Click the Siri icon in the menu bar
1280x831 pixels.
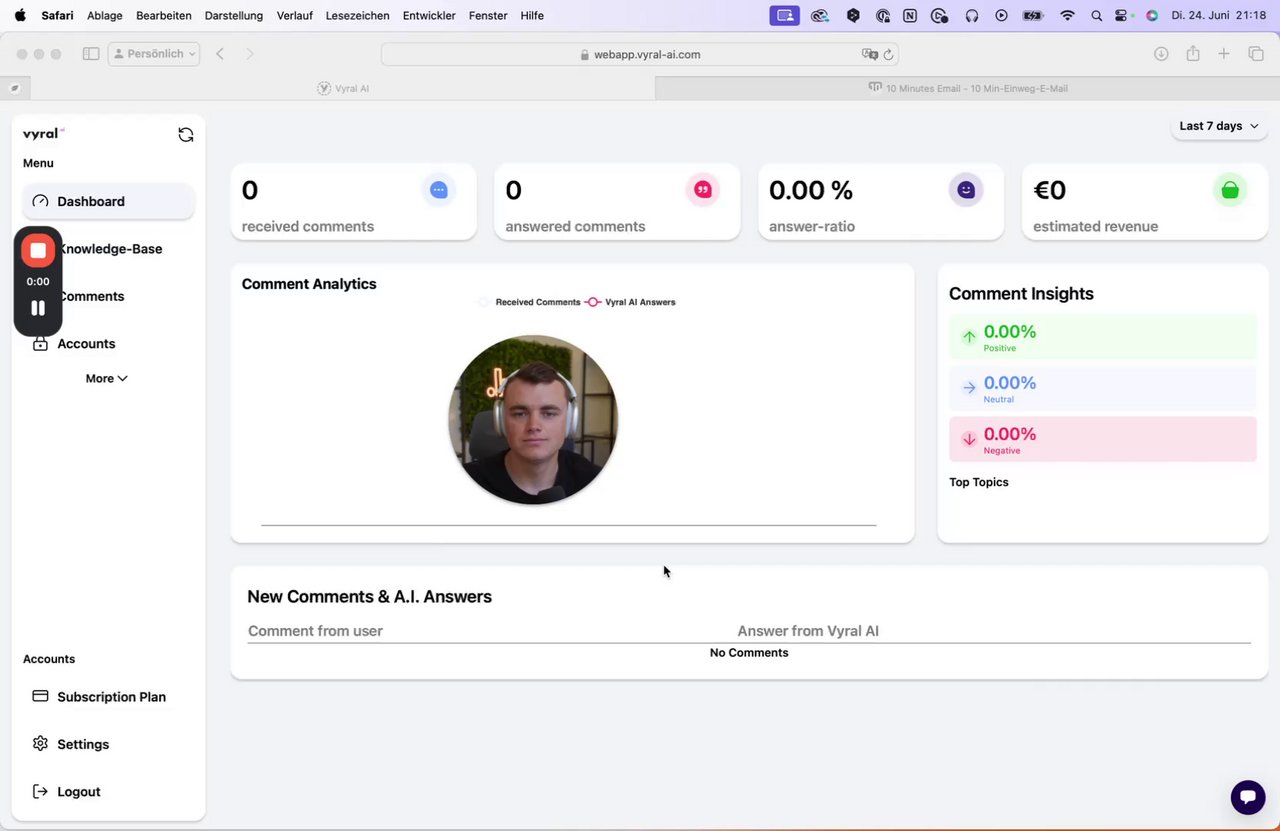click(x=1152, y=15)
